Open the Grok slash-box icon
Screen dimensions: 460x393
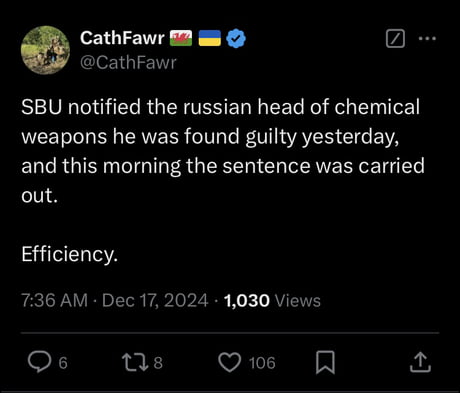pos(395,39)
